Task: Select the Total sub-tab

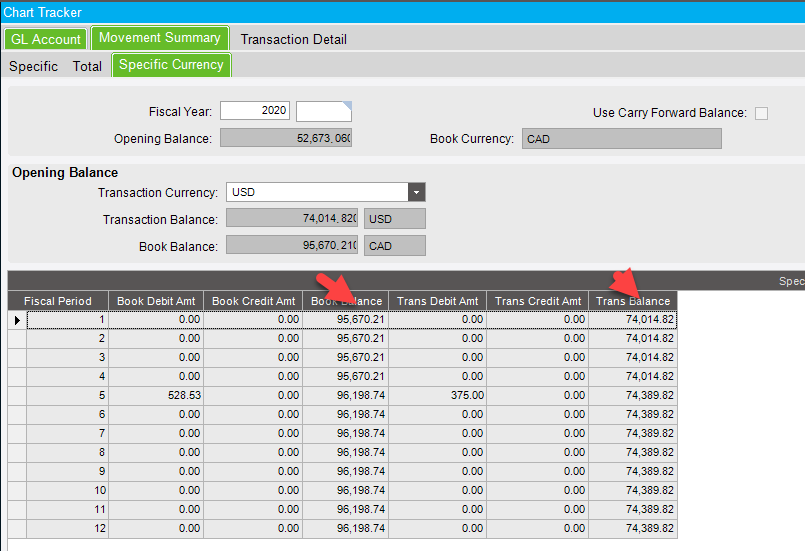Action: coord(87,66)
